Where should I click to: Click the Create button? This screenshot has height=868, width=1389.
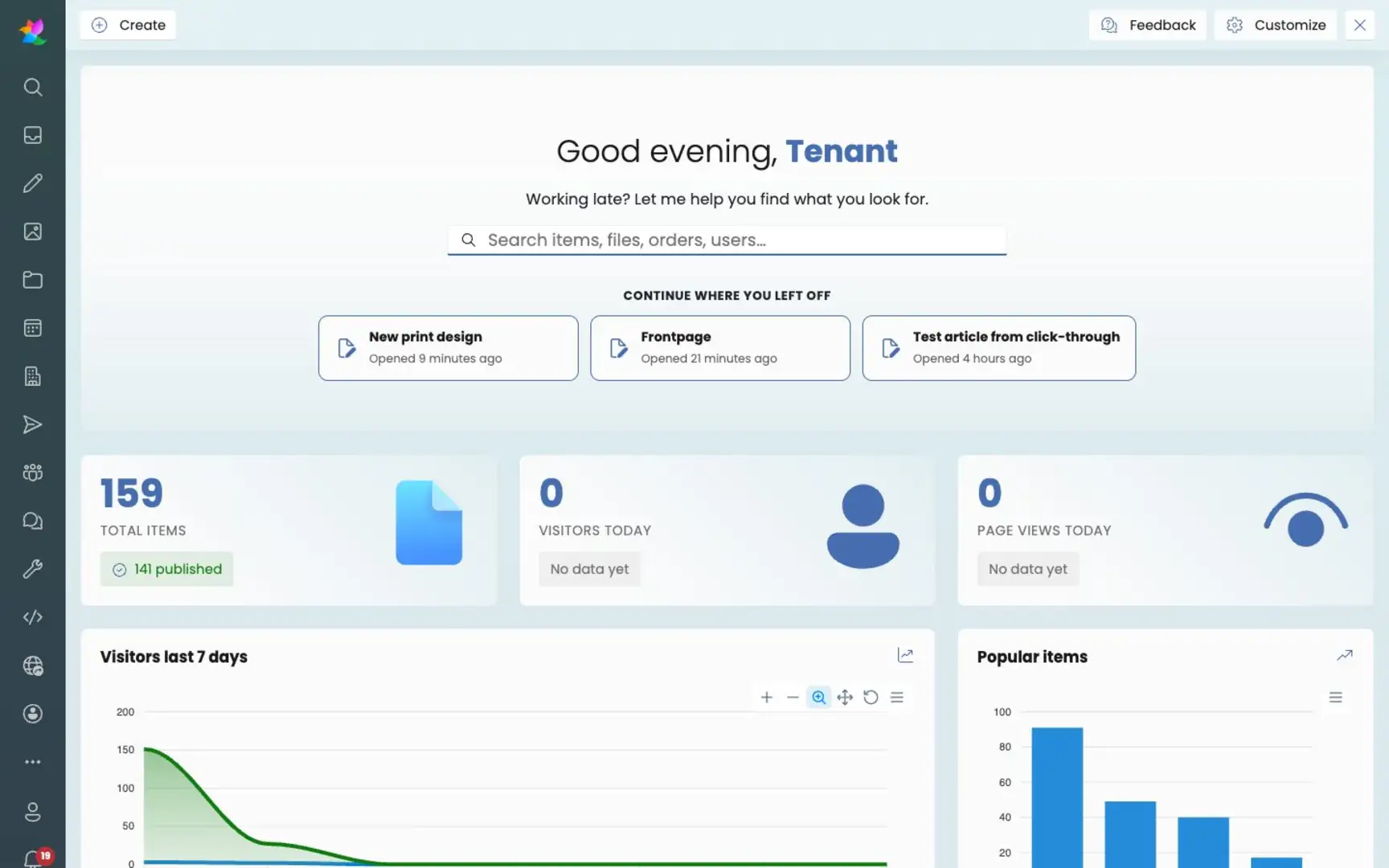coord(128,25)
